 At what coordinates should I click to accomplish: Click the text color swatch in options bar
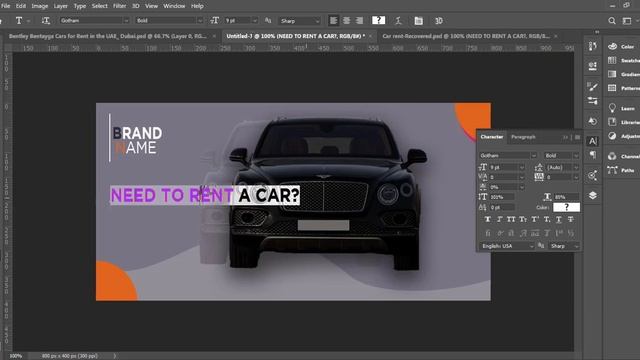click(378, 20)
